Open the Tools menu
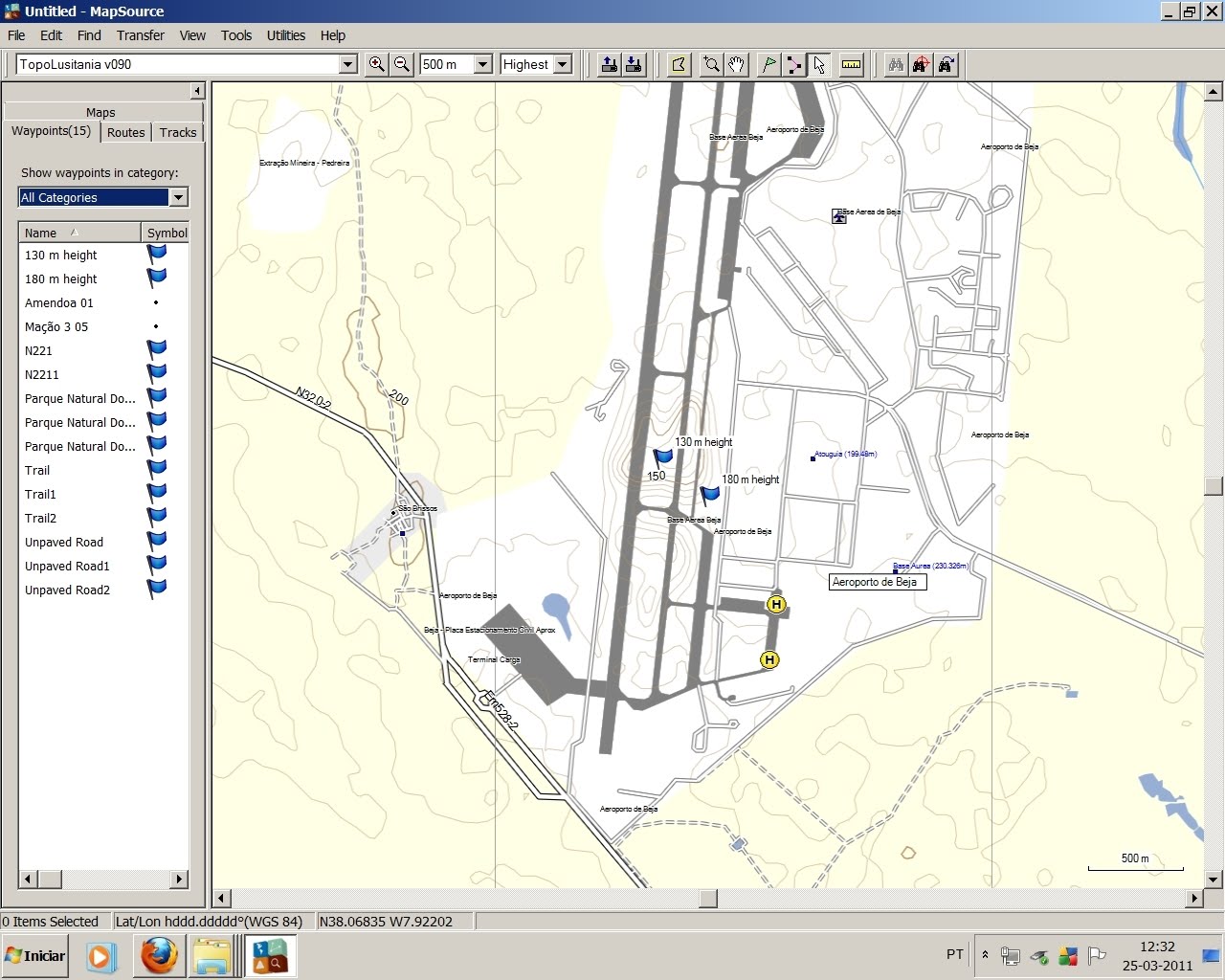The height and width of the screenshot is (980, 1225). coord(236,35)
